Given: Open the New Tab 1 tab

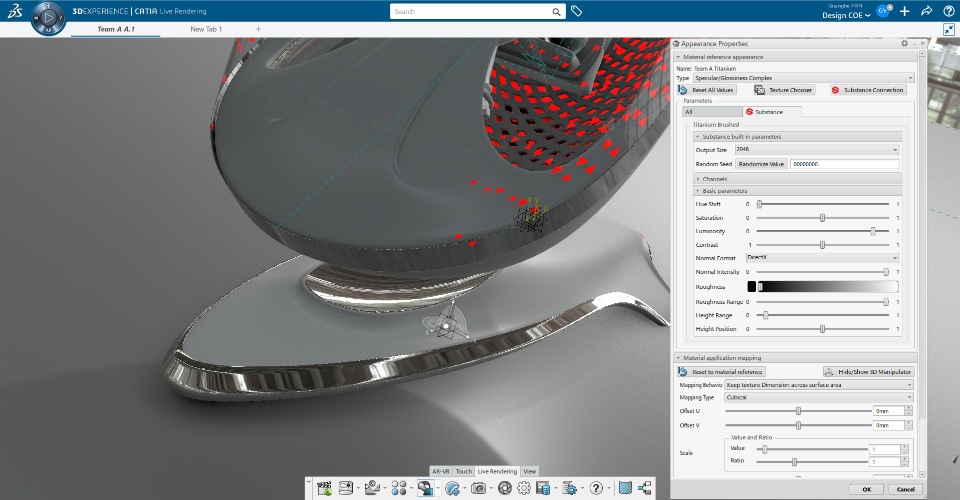Looking at the screenshot, I should tap(206, 29).
